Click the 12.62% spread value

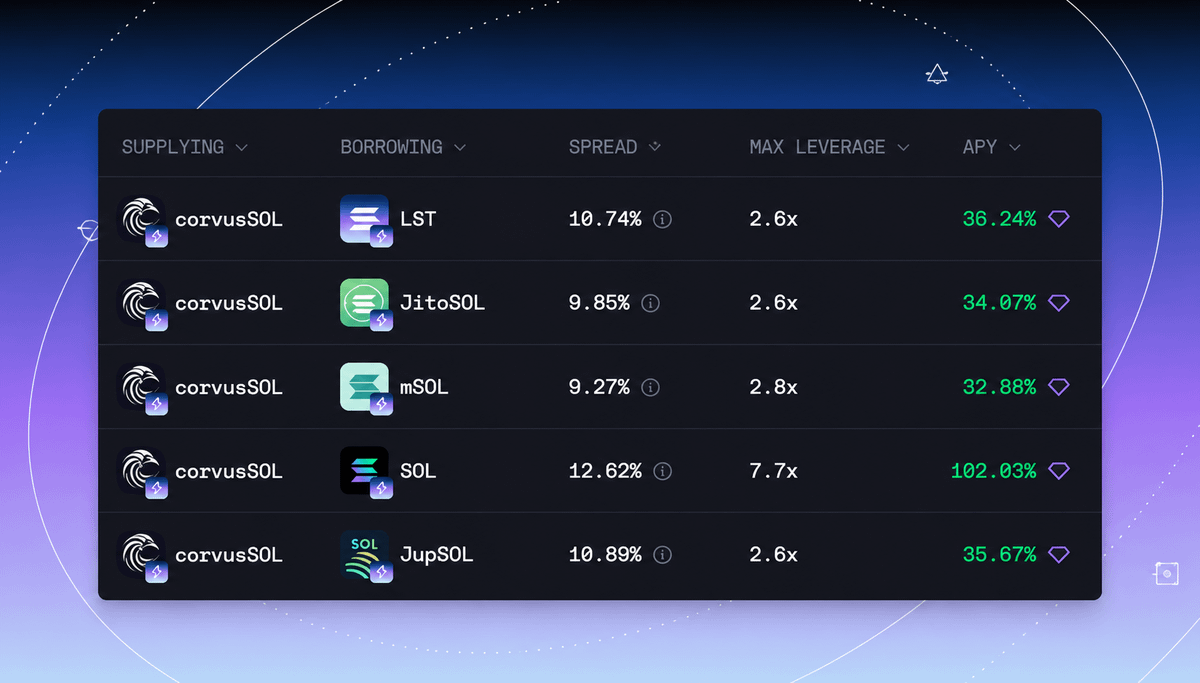pos(605,471)
